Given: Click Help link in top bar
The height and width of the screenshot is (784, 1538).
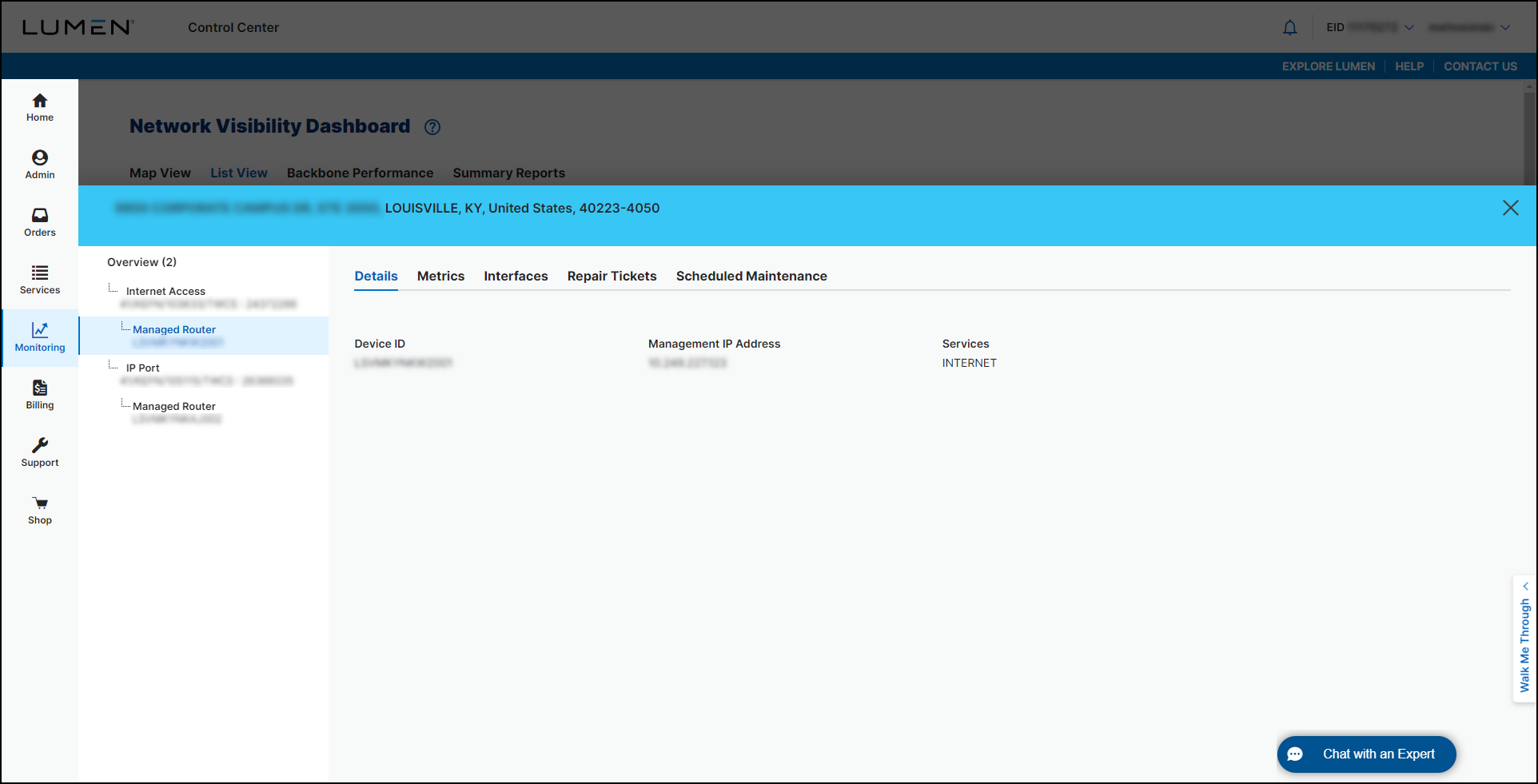Looking at the screenshot, I should (1409, 66).
